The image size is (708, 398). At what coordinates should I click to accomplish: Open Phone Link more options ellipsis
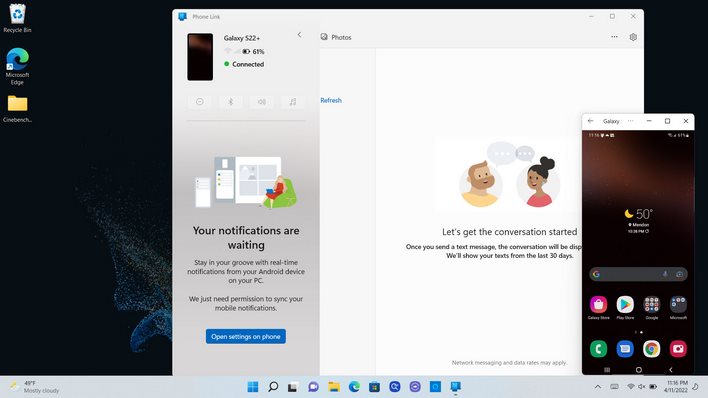point(615,37)
